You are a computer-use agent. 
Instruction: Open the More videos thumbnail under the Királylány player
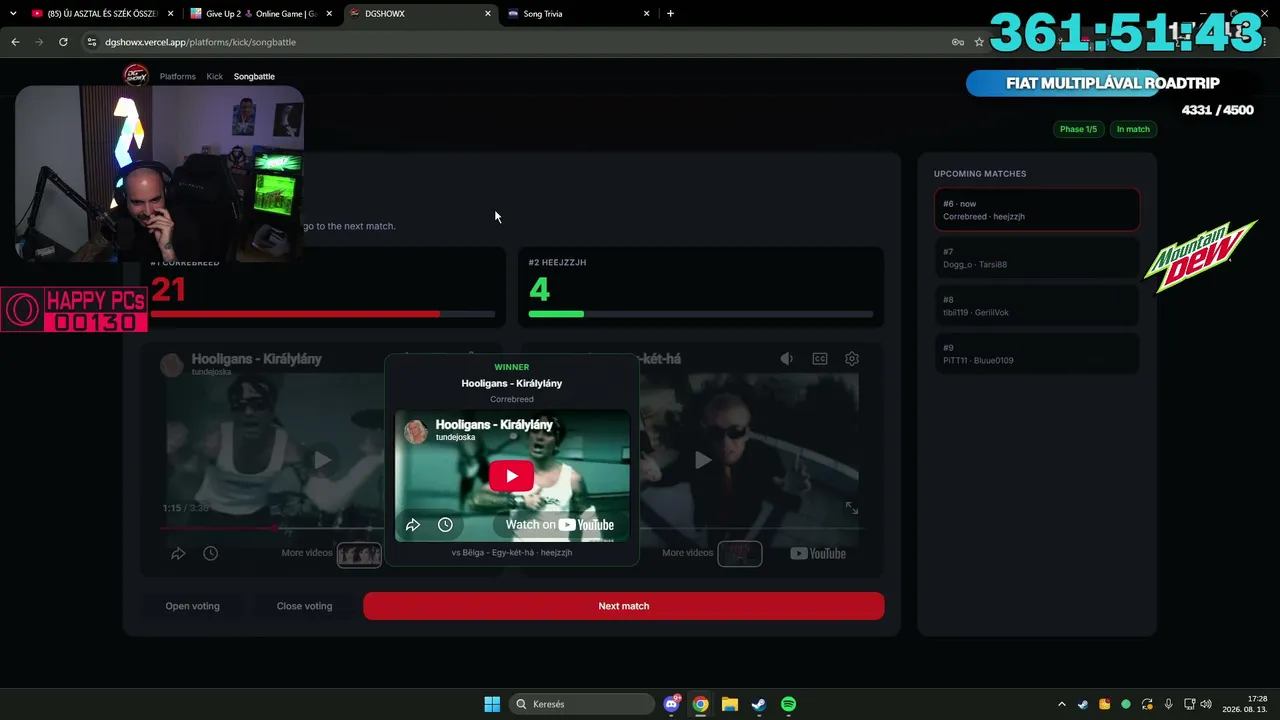point(359,554)
